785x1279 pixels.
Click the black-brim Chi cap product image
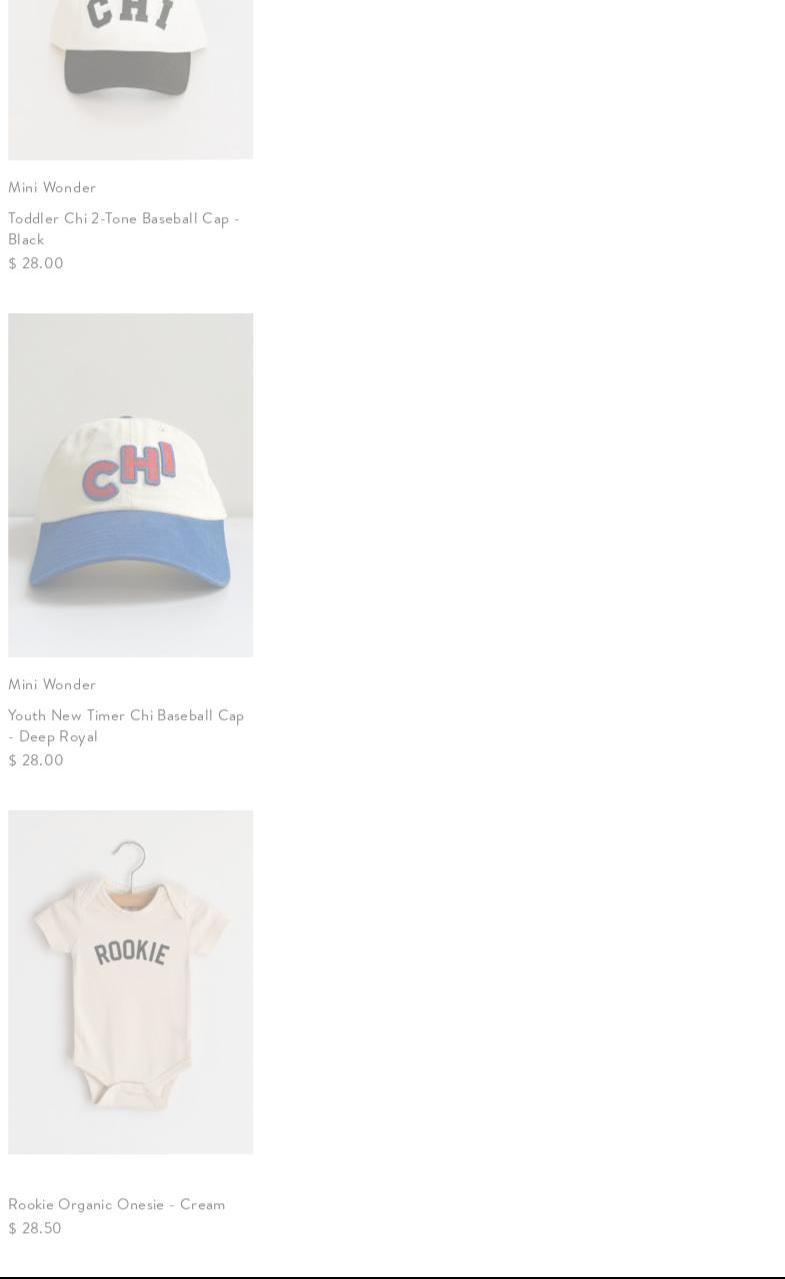[x=130, y=79]
